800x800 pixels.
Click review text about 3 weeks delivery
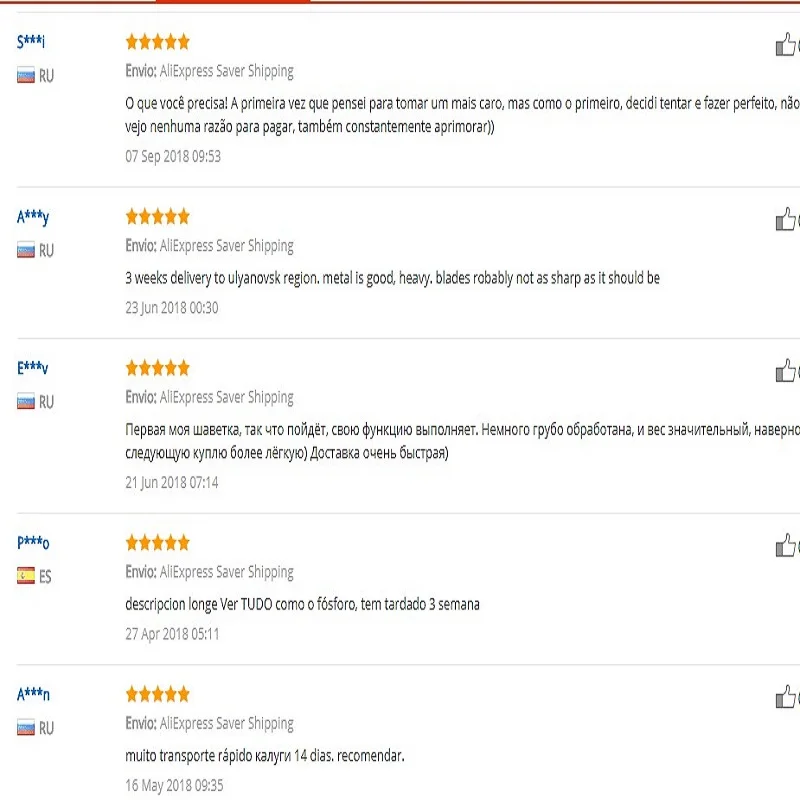pyautogui.click(x=392, y=278)
